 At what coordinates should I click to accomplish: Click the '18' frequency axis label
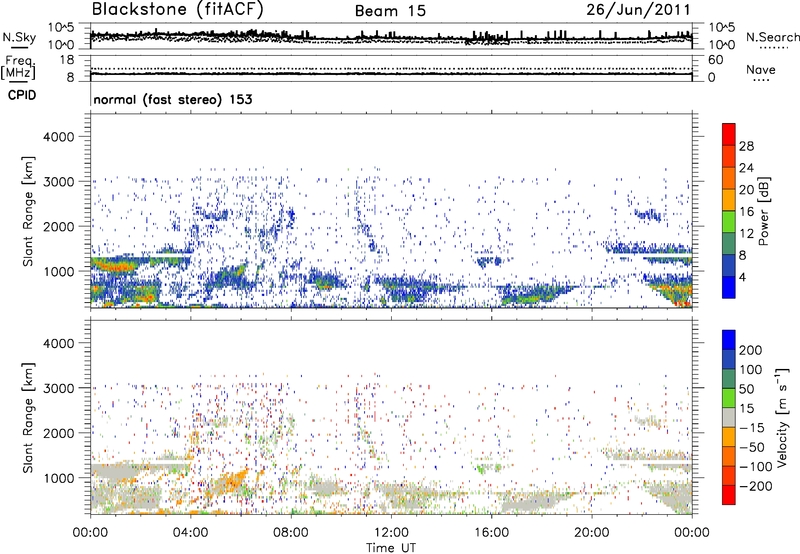click(67, 60)
